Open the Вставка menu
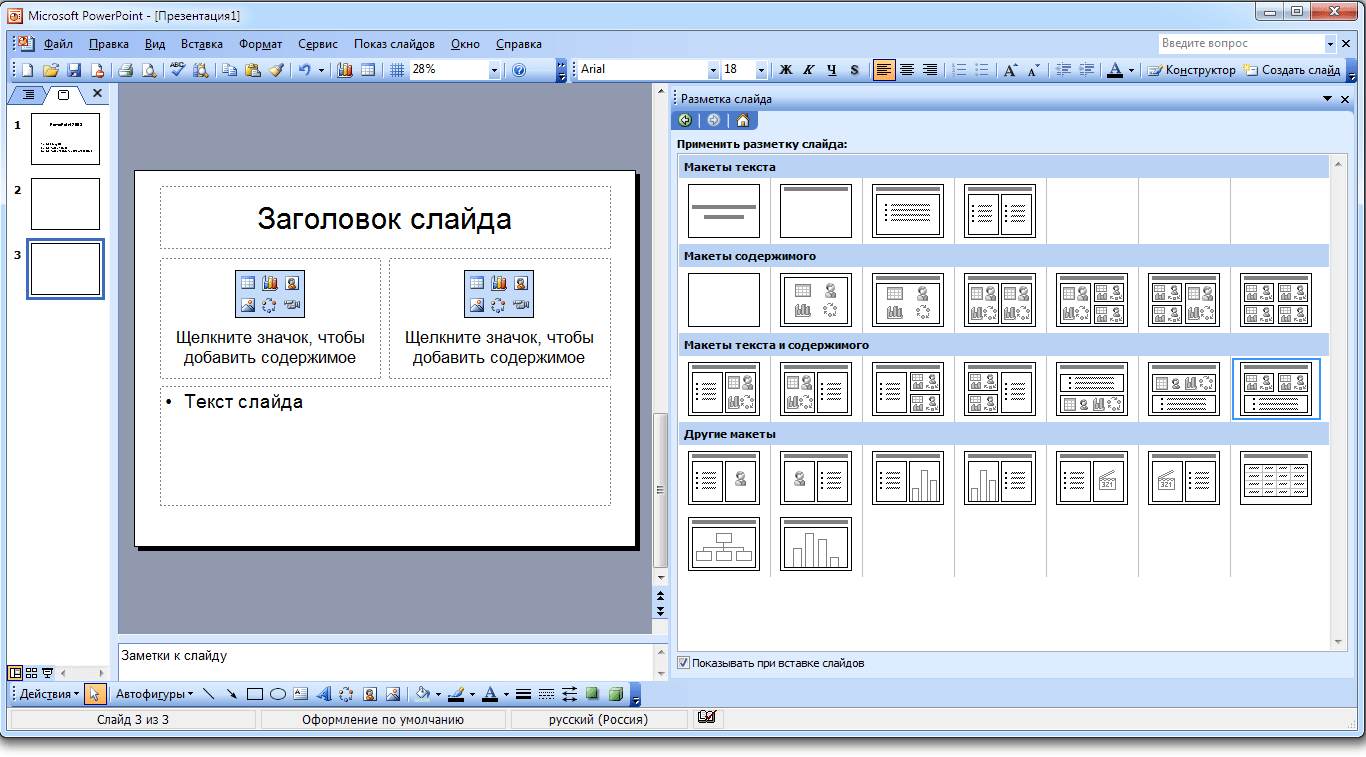 coord(202,44)
